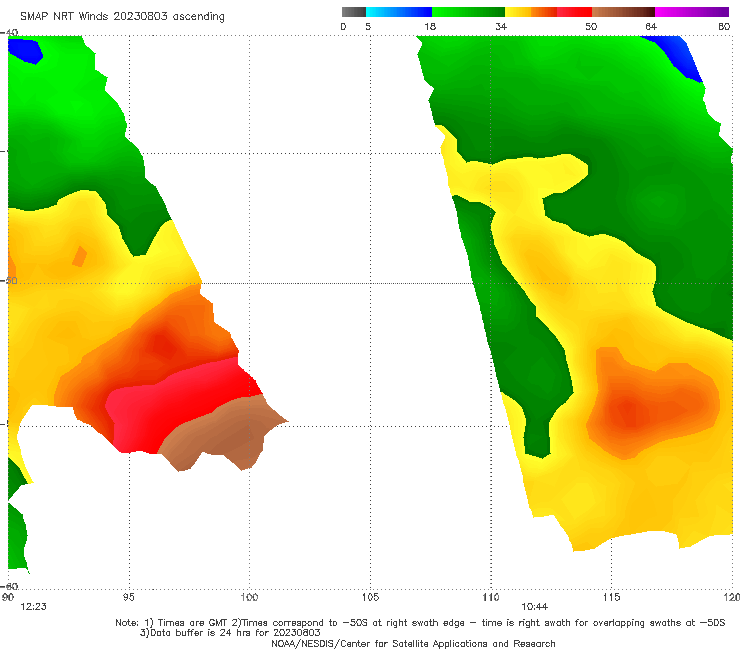
Task: Click the color bar label '50'
Action: coord(591,27)
